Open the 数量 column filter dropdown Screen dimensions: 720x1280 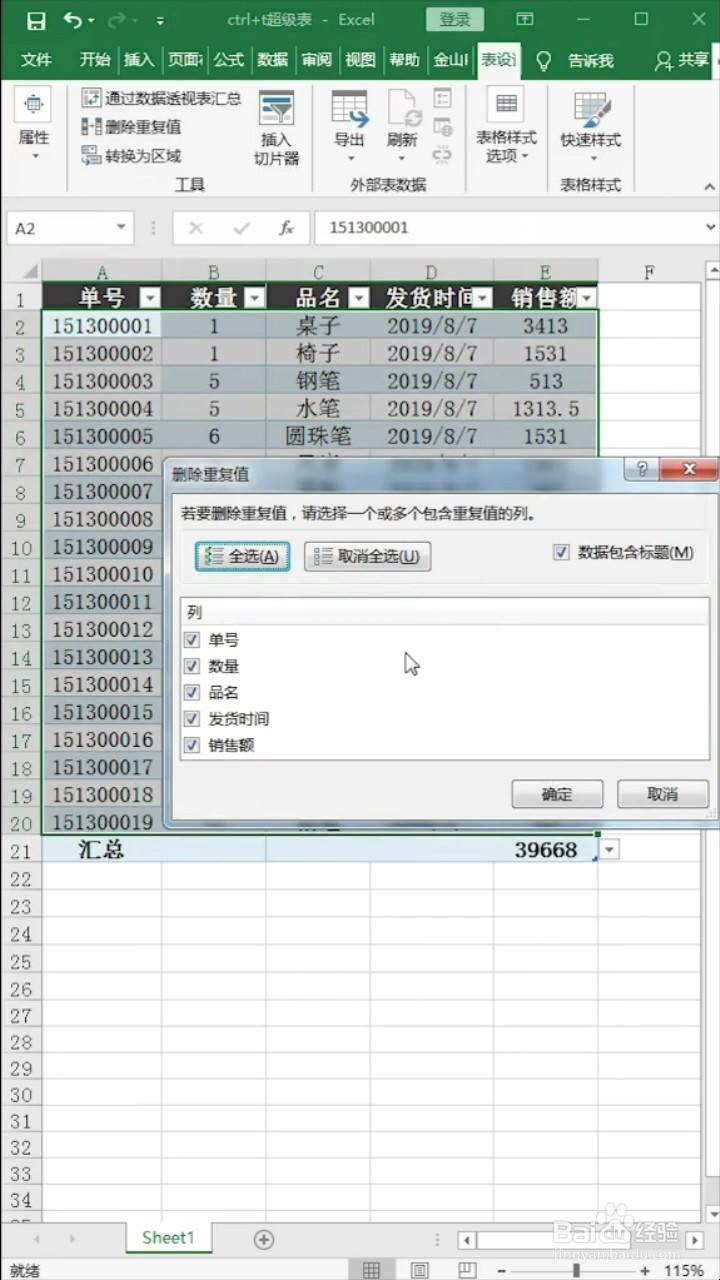pos(254,298)
